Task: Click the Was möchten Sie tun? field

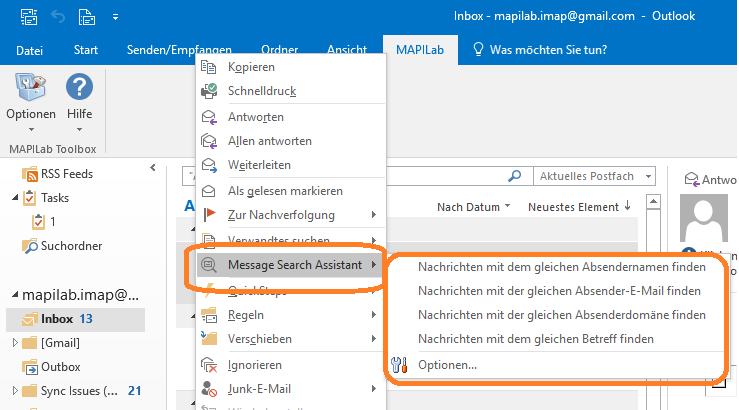Action: click(548, 50)
